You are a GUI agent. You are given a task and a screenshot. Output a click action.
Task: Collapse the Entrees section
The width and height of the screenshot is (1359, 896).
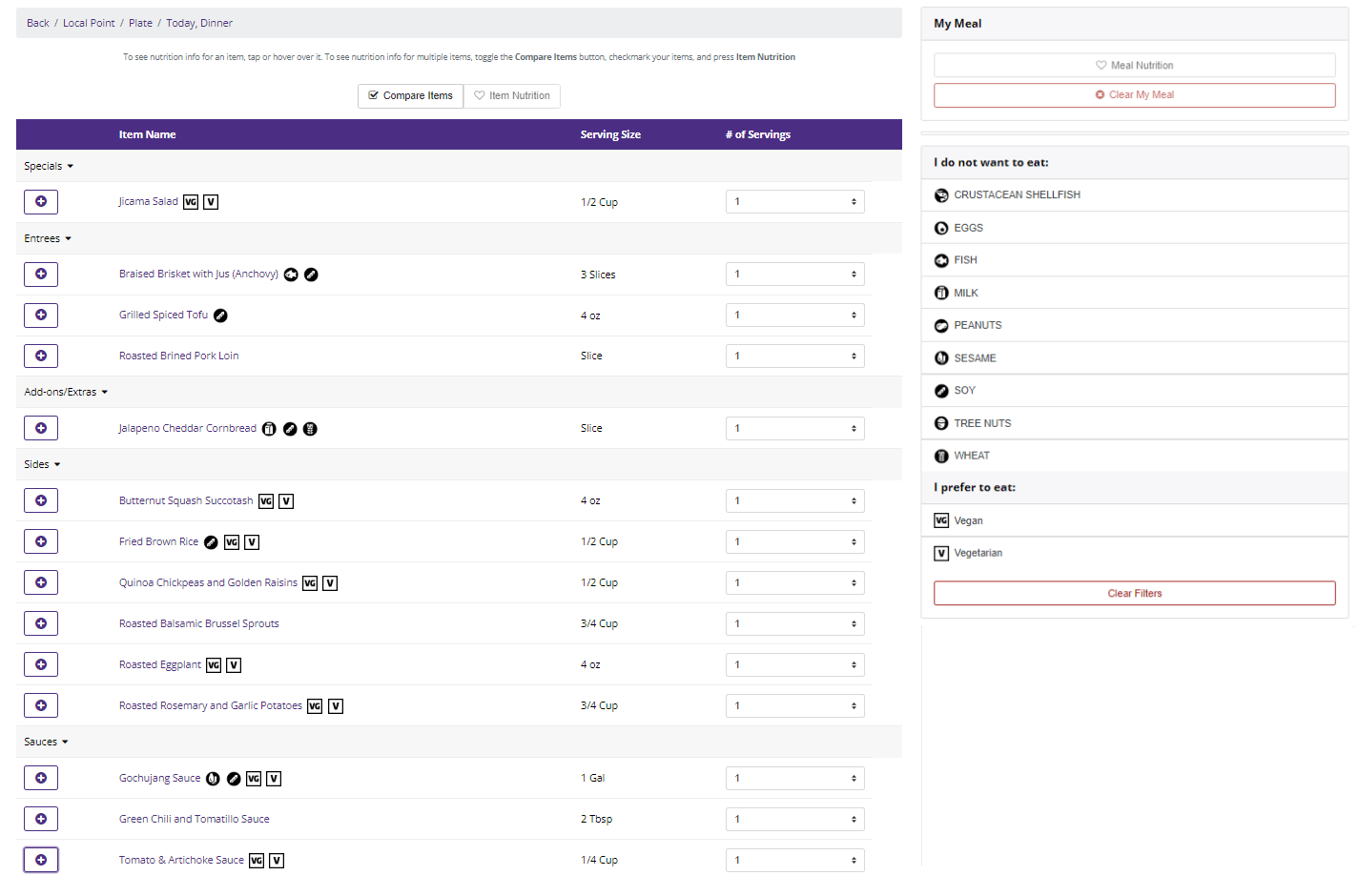(x=48, y=239)
